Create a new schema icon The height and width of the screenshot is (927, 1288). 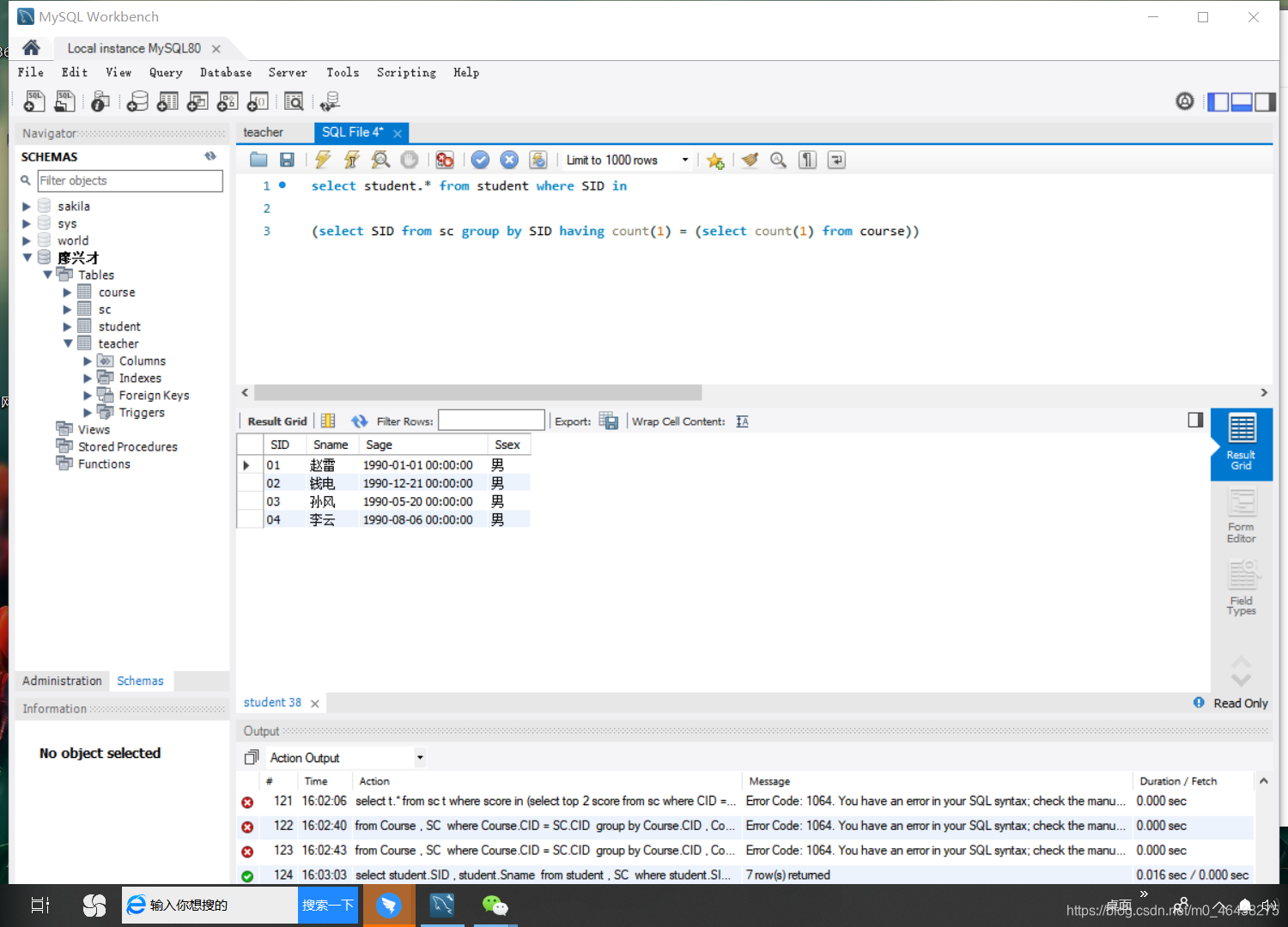137,101
